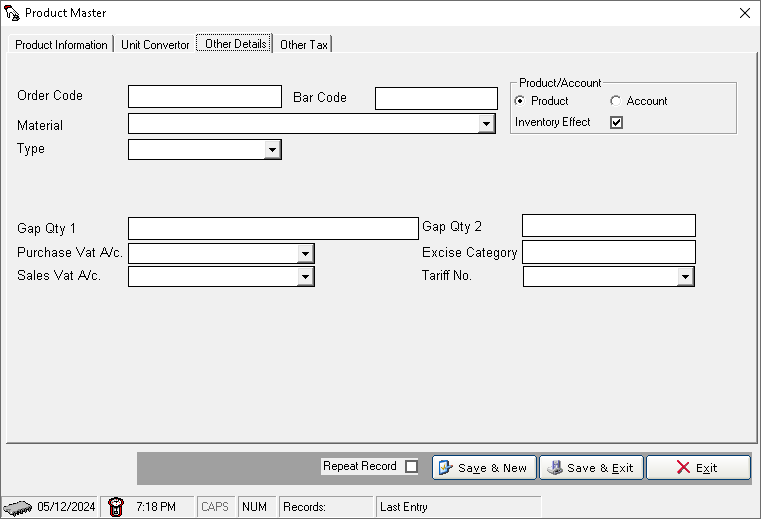The image size is (761, 519).
Task: Click the 7:18 PM time display
Action: [156, 507]
